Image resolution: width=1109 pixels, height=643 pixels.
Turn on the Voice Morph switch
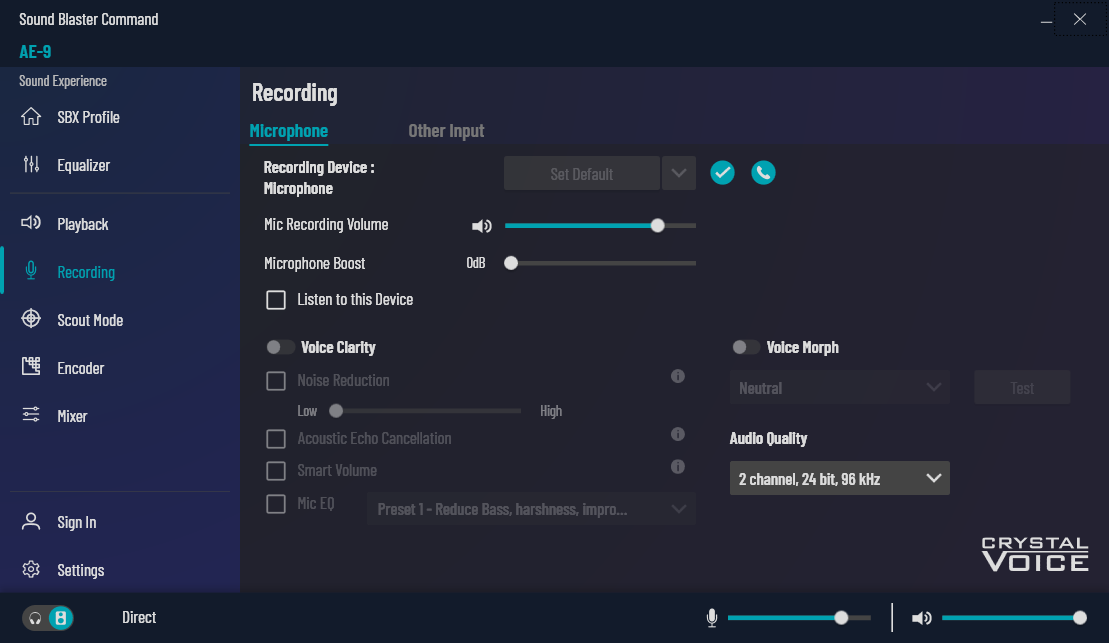click(x=746, y=347)
